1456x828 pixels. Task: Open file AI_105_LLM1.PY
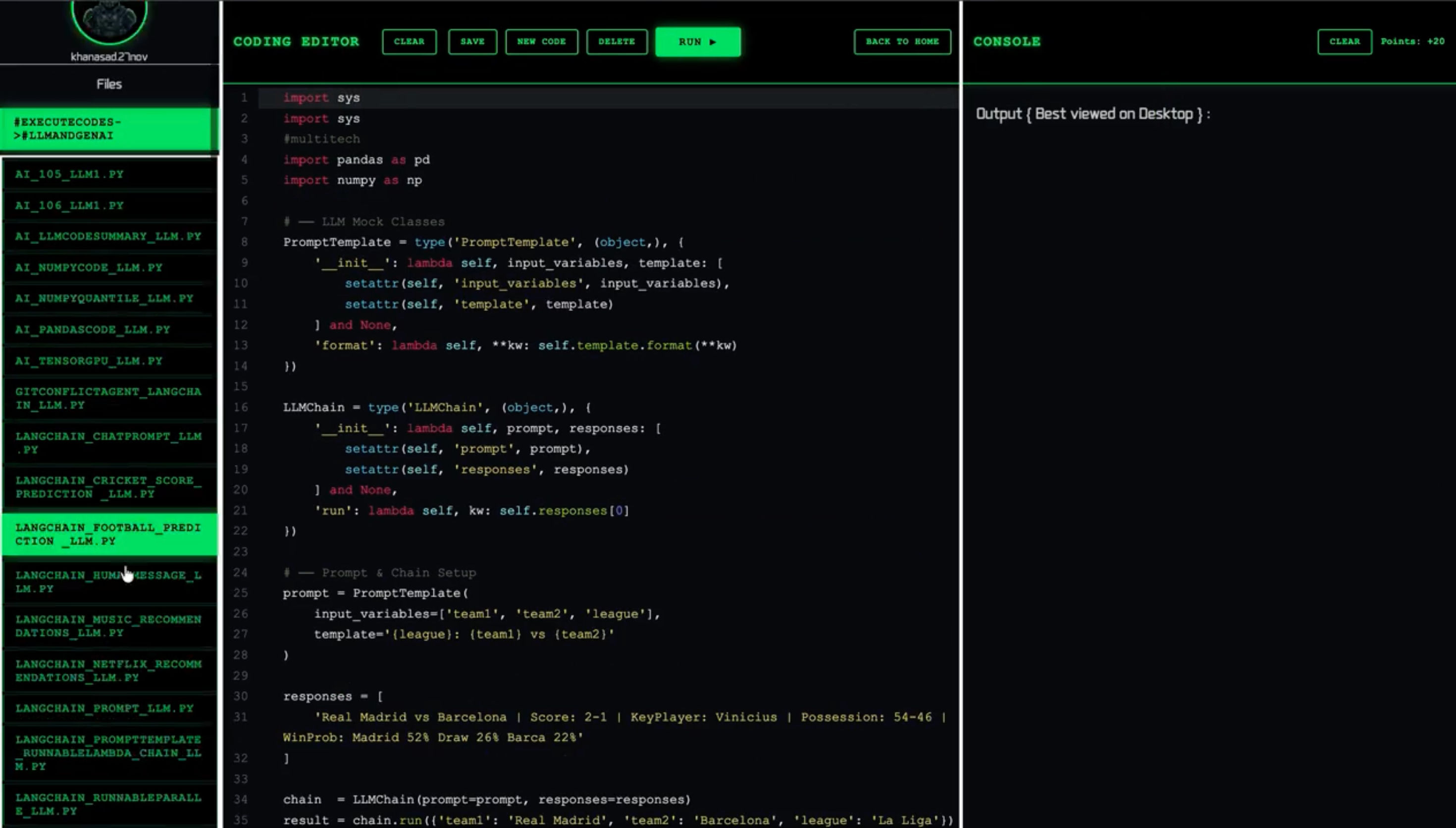(x=109, y=174)
